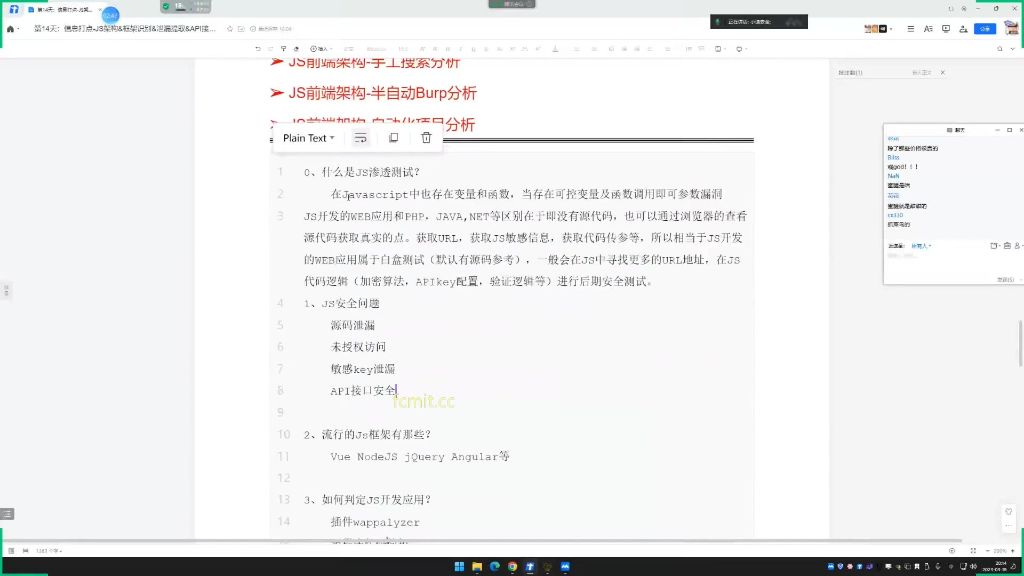Click code line '敏感key泄漏'
This screenshot has height=576, width=1024.
(362, 369)
